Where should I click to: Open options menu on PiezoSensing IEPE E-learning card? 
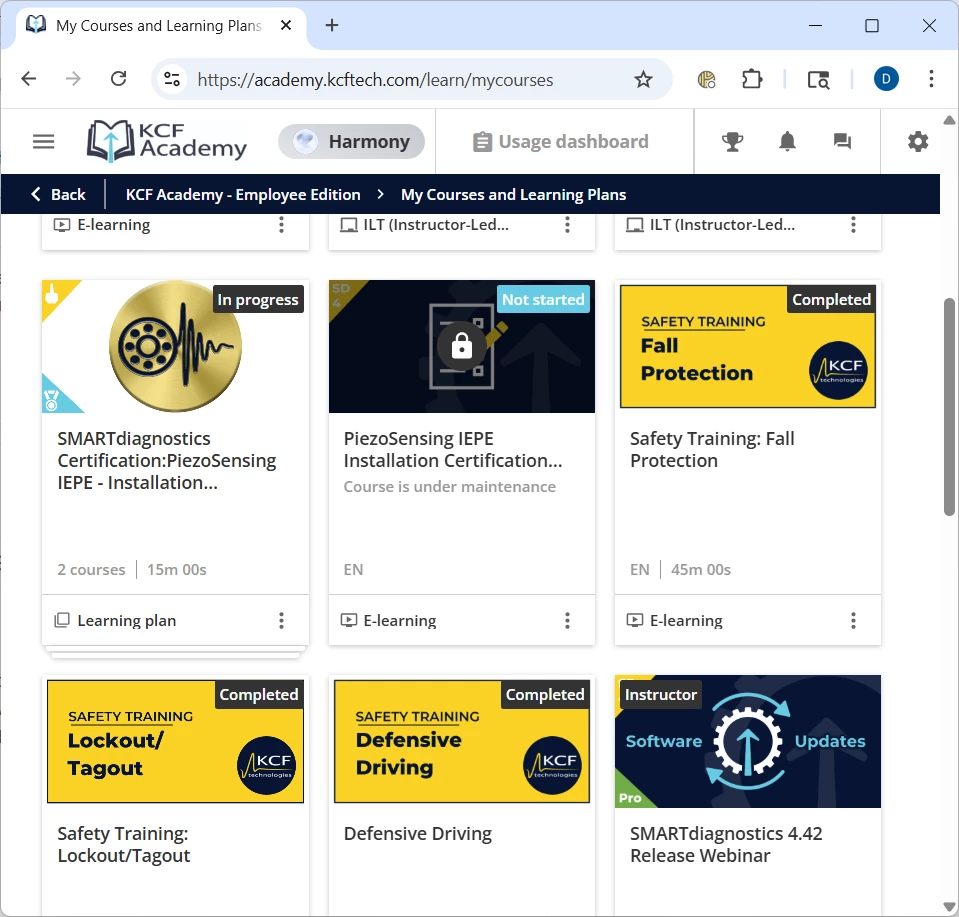(x=568, y=620)
